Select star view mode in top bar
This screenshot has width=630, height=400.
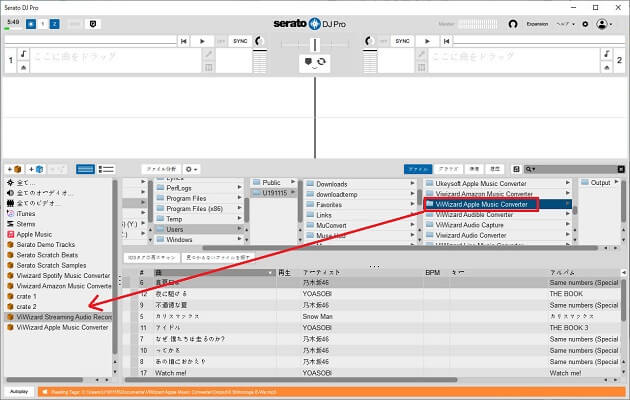click(x=31, y=24)
